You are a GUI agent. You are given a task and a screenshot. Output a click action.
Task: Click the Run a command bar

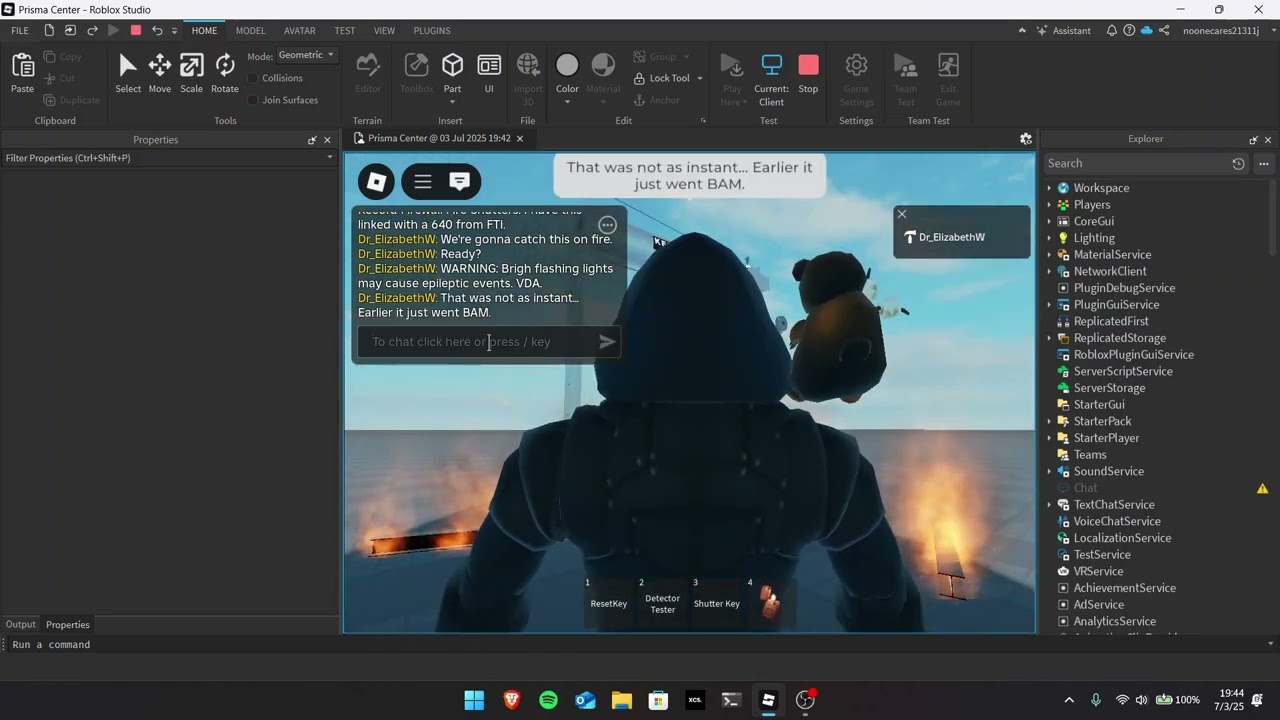pos(640,645)
